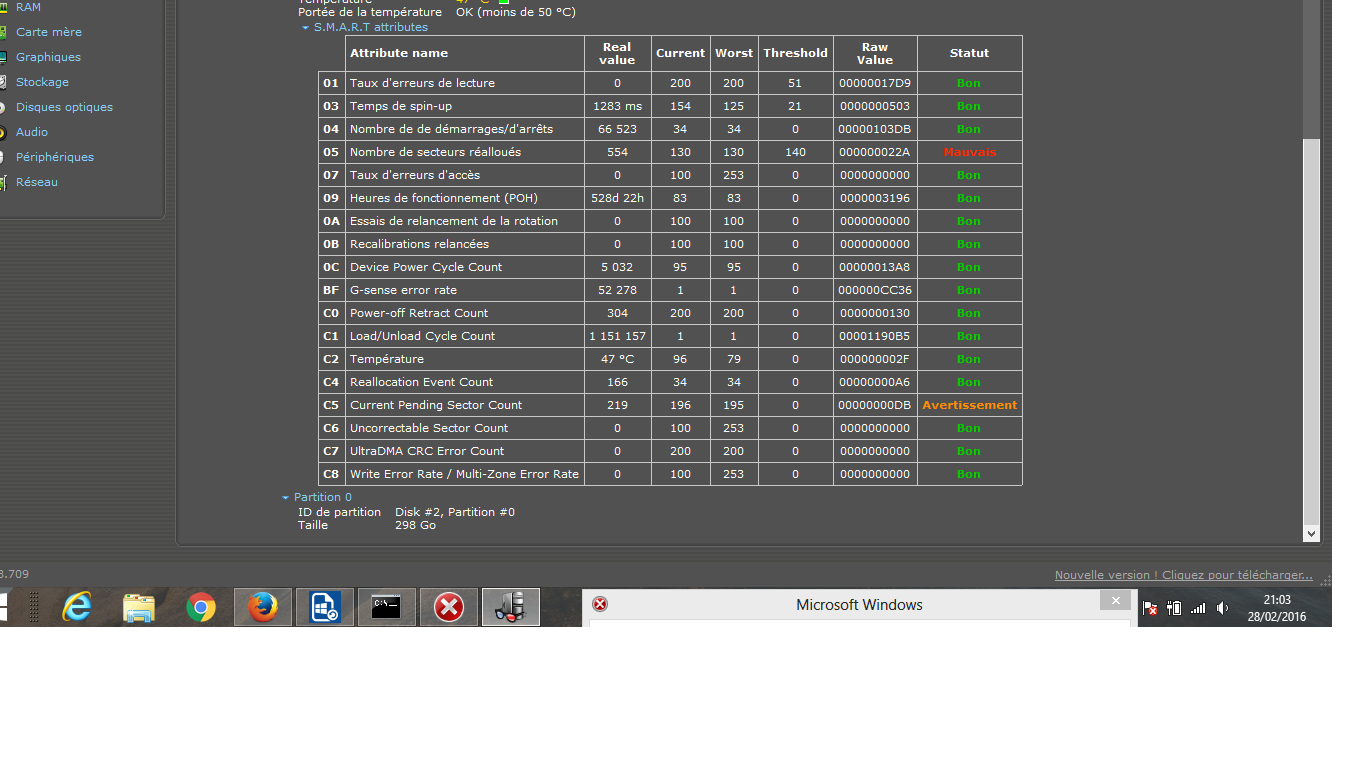Viewport: 1366px width, 768px height.
Task: Open Internet Explorer from the taskbar
Action: click(x=77, y=607)
